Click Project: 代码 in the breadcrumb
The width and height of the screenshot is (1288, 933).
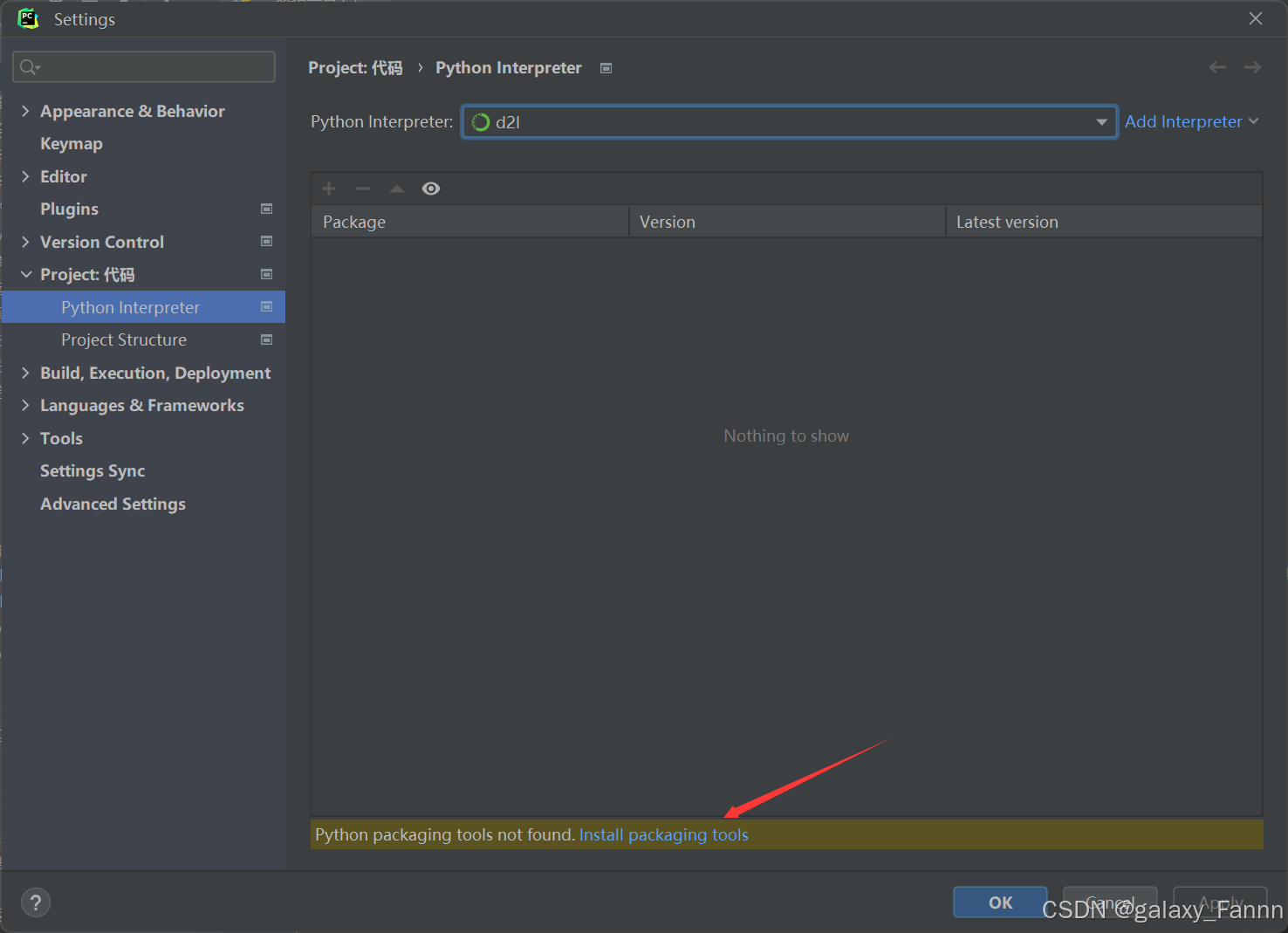click(354, 67)
